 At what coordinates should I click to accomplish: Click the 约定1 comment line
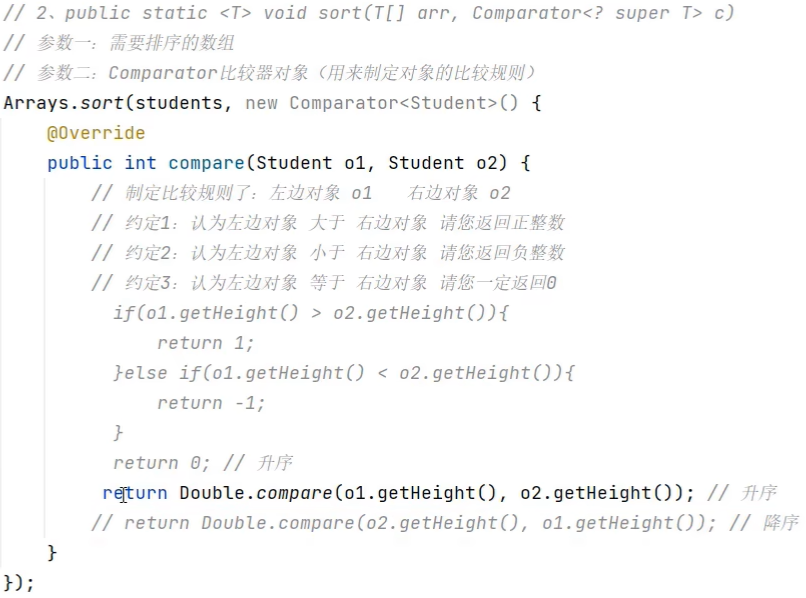coord(328,223)
